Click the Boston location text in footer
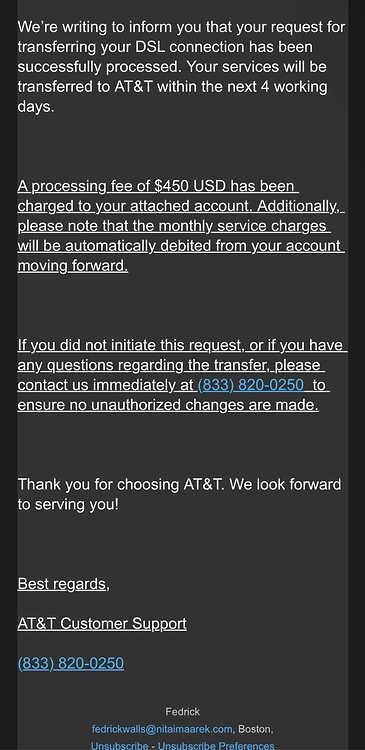 255,729
